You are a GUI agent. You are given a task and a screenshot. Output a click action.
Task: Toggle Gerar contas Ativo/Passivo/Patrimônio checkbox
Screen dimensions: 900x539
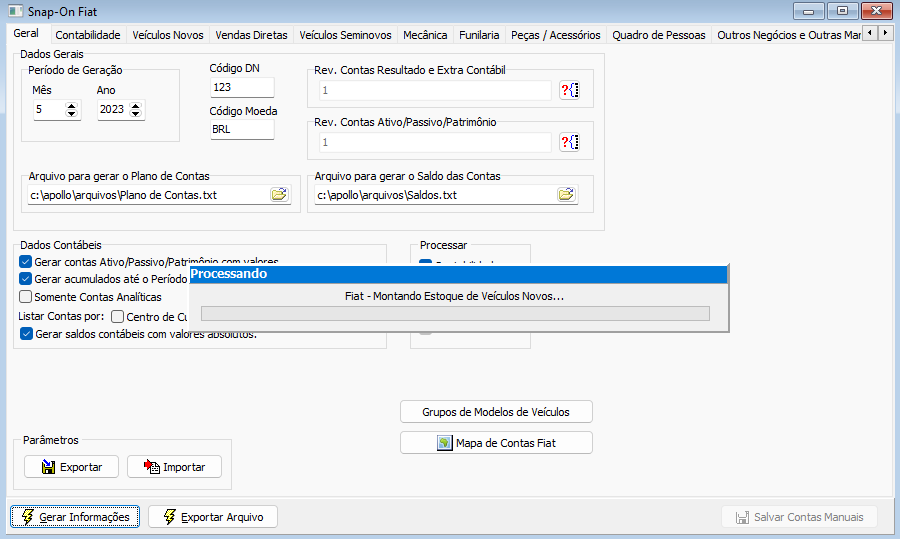[25, 262]
